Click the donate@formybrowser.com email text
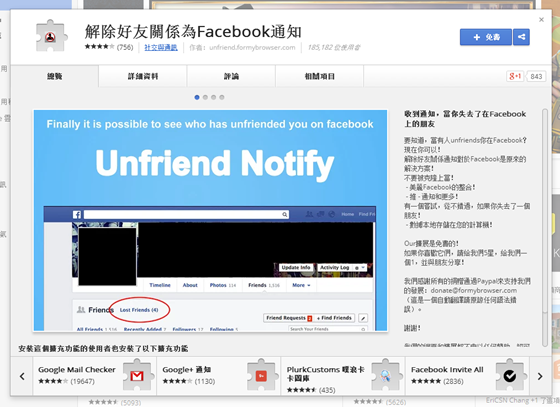The height and width of the screenshot is (407, 560). coord(474,291)
